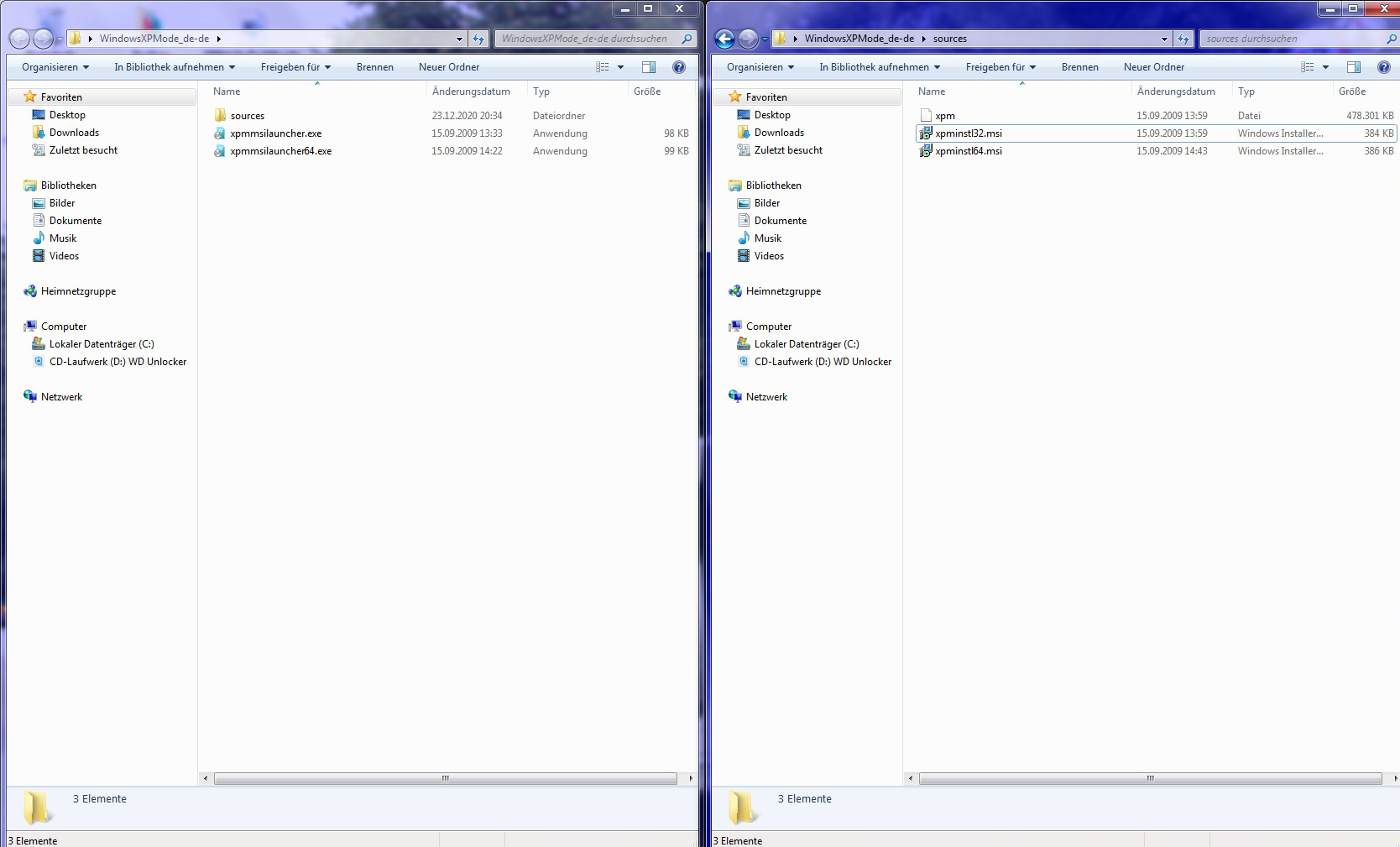Open Organisieren menu in right window
Screen dimensions: 1400x847
pos(760,67)
